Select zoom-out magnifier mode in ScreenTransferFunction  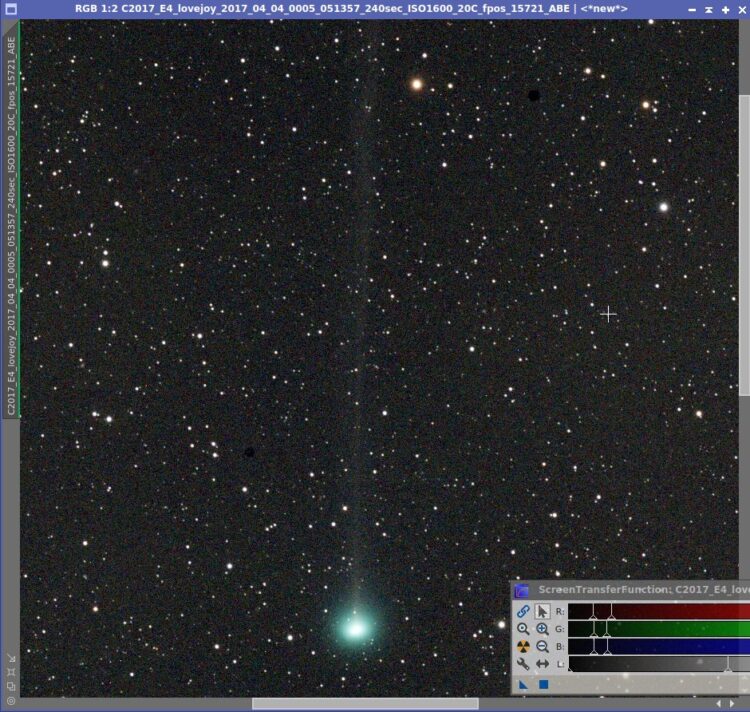542,646
